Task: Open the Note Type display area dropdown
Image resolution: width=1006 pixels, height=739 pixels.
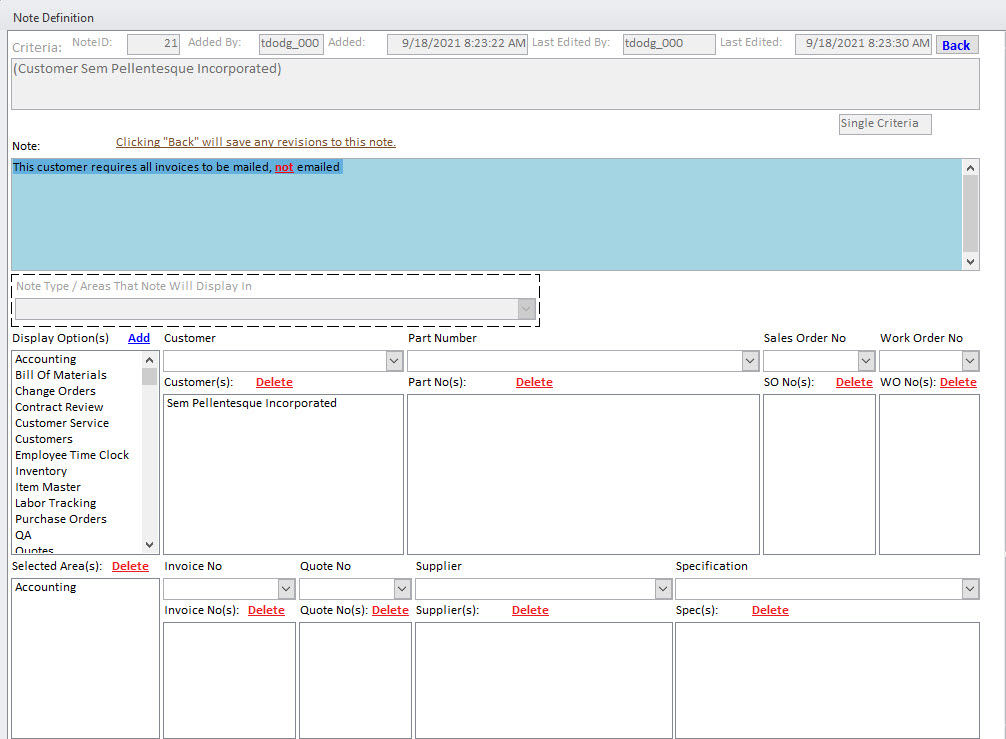Action: (527, 309)
